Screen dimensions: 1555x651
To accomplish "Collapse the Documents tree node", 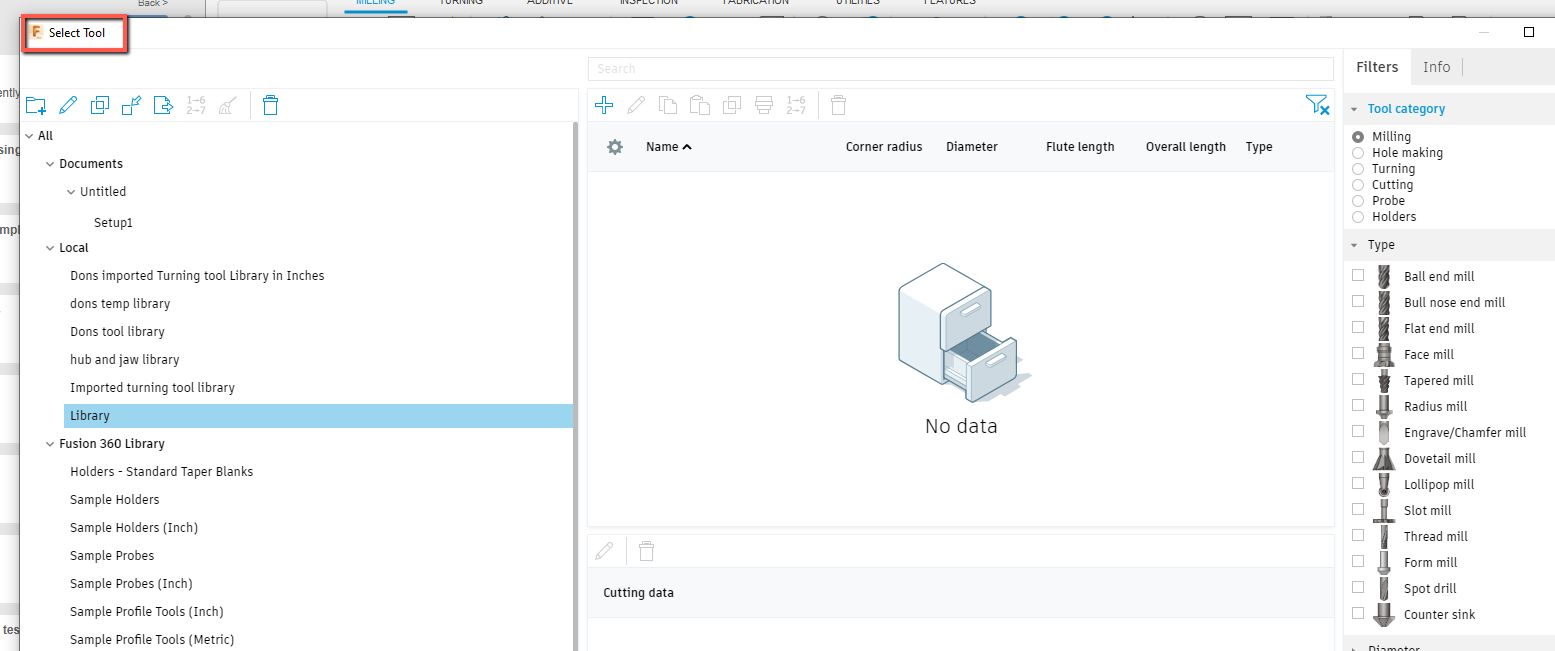I will 50,164.
